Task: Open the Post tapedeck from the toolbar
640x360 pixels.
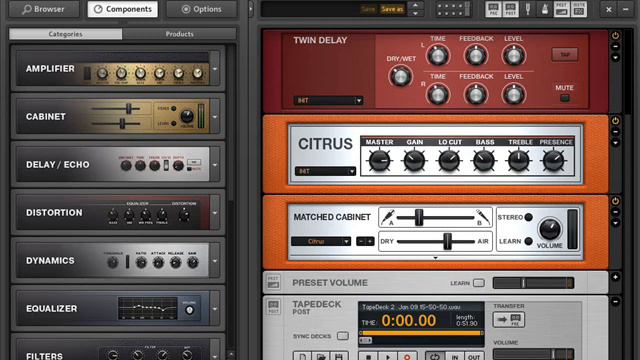Action: [510, 9]
